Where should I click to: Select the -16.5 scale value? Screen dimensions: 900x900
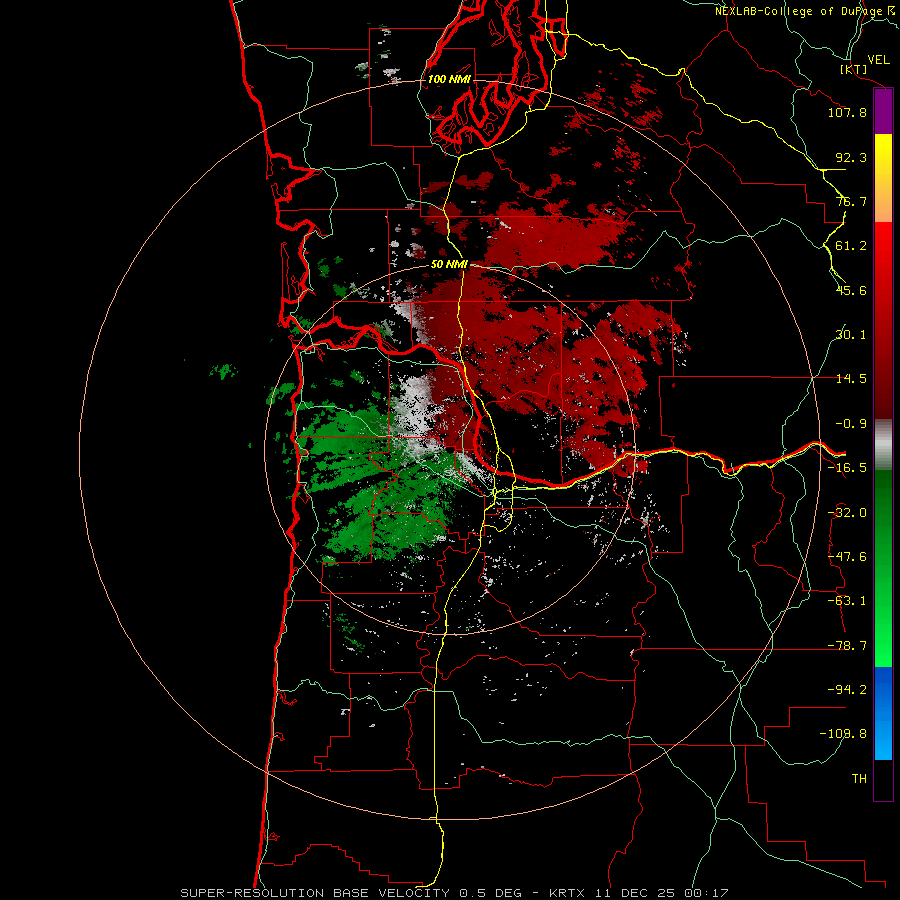(x=847, y=468)
